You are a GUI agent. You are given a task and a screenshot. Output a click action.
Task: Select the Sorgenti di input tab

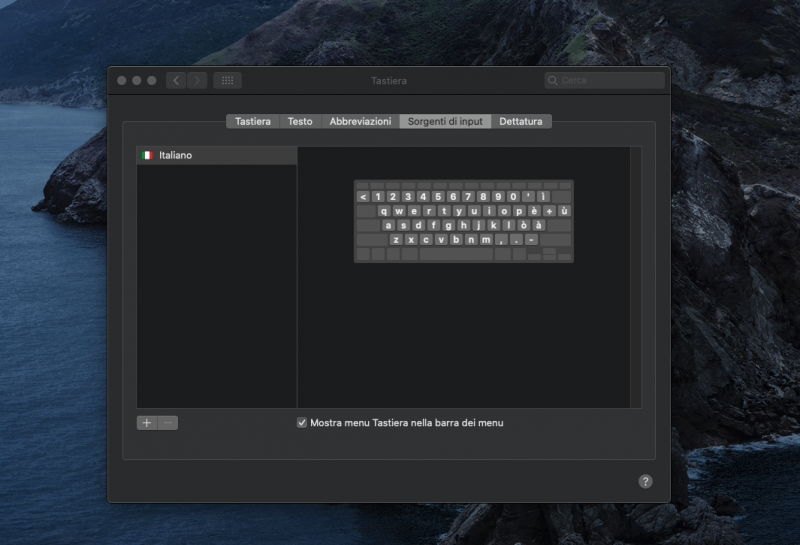pos(445,121)
